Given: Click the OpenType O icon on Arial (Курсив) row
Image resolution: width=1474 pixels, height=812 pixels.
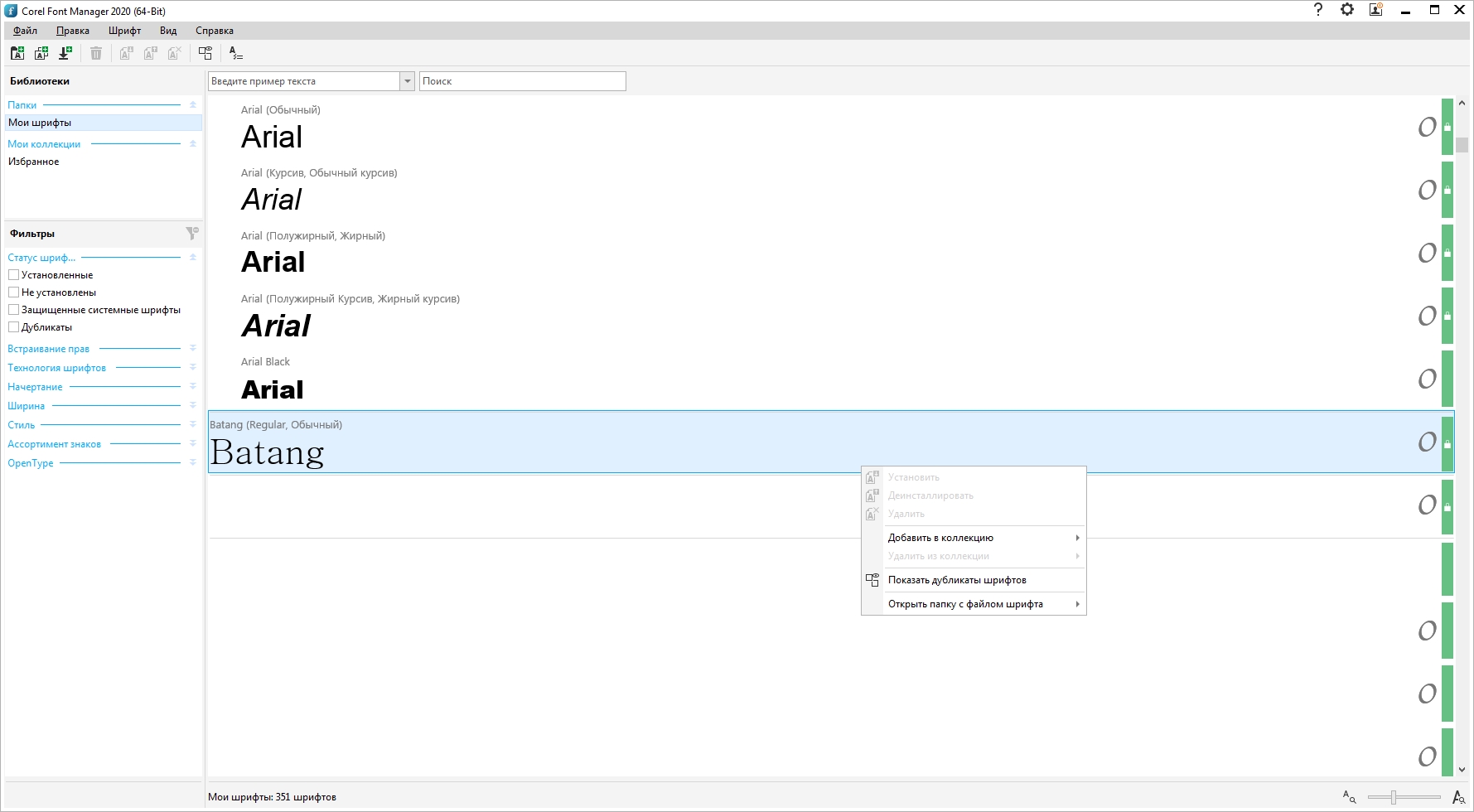Looking at the screenshot, I should click(1427, 190).
